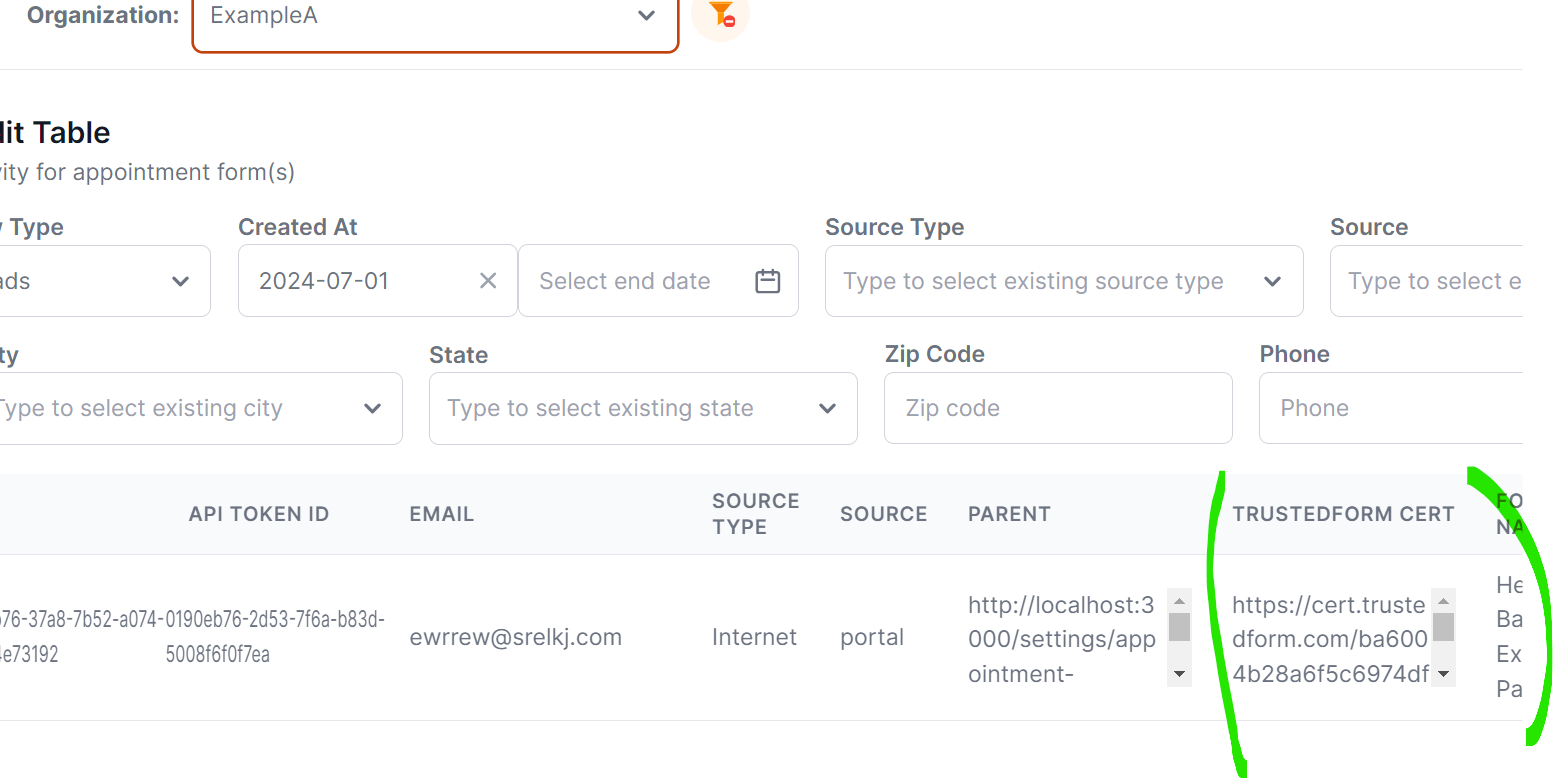
Task: Click the clear filter funnel icon
Action: tap(720, 15)
